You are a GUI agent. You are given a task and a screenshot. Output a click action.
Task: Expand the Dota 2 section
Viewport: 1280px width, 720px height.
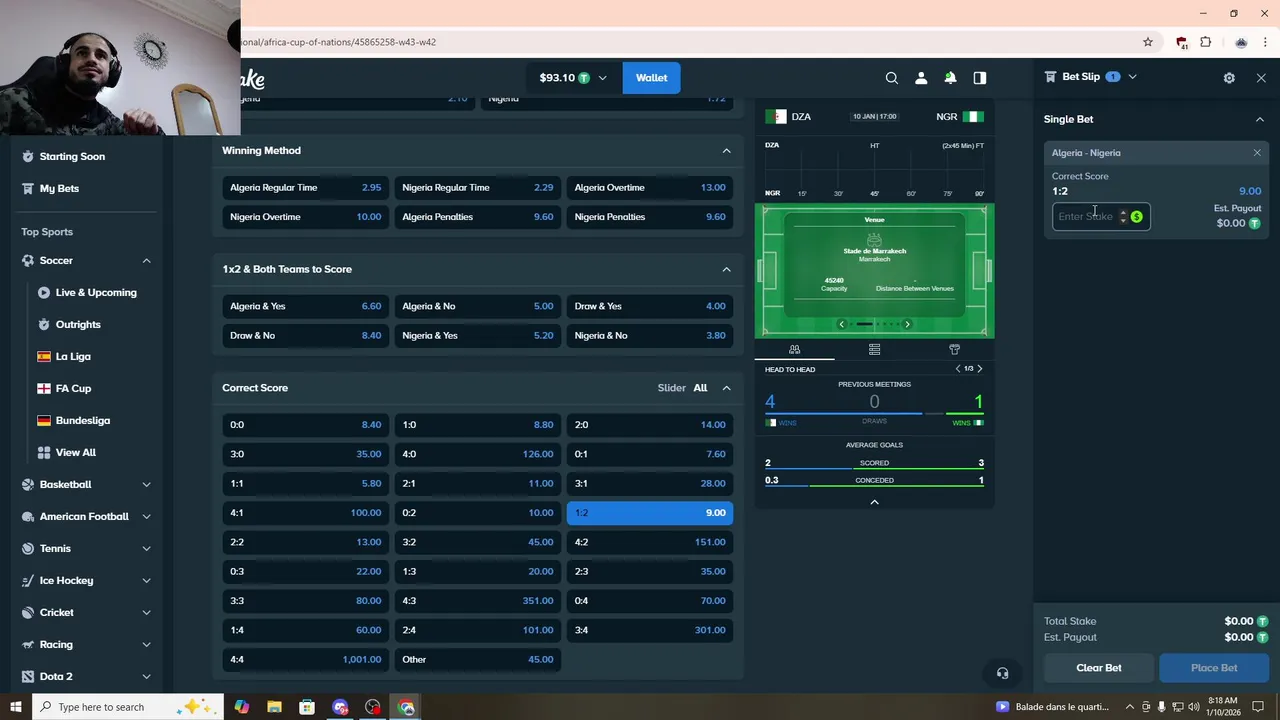click(146, 677)
